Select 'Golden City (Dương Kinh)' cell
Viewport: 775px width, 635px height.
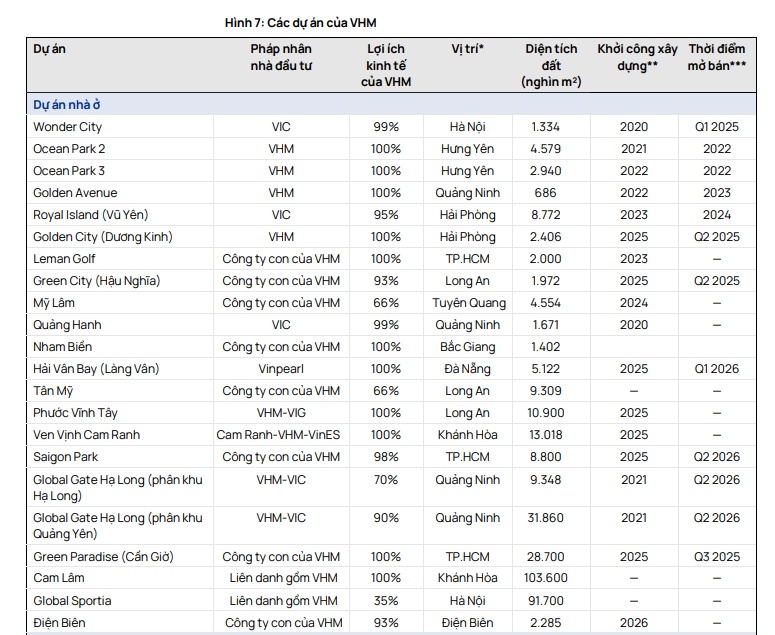tap(103, 237)
